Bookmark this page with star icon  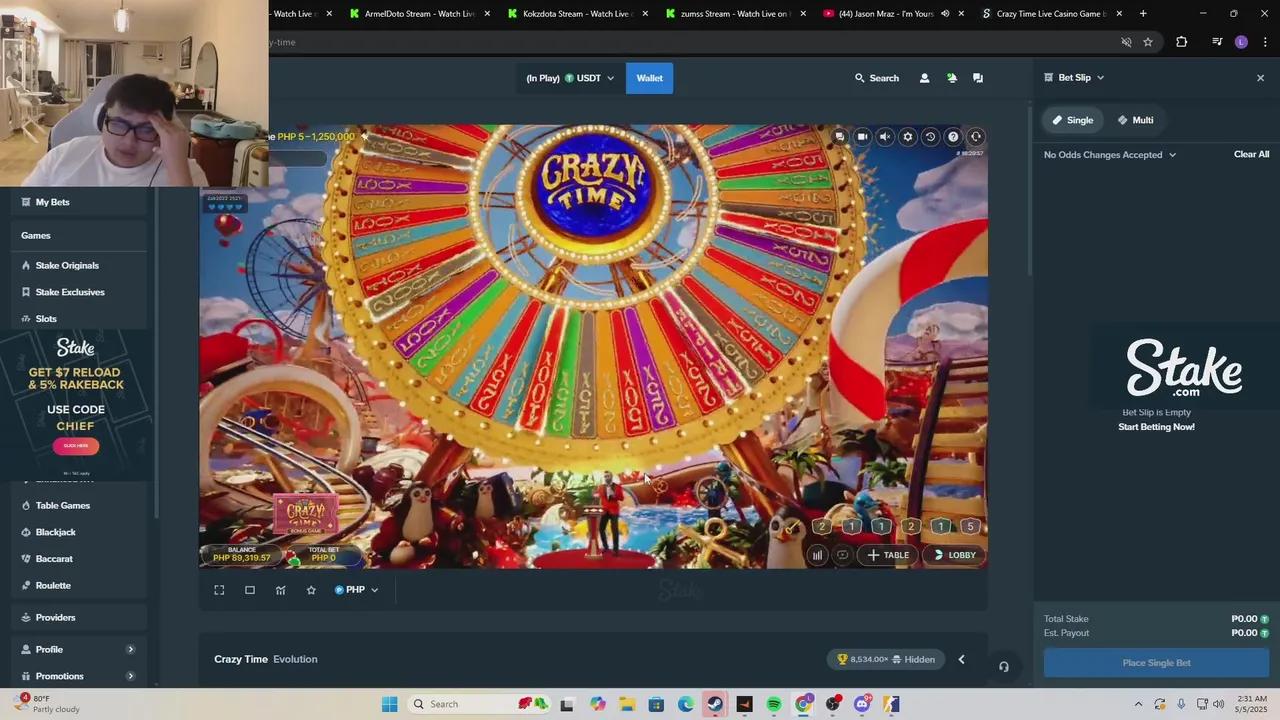pos(1148,42)
